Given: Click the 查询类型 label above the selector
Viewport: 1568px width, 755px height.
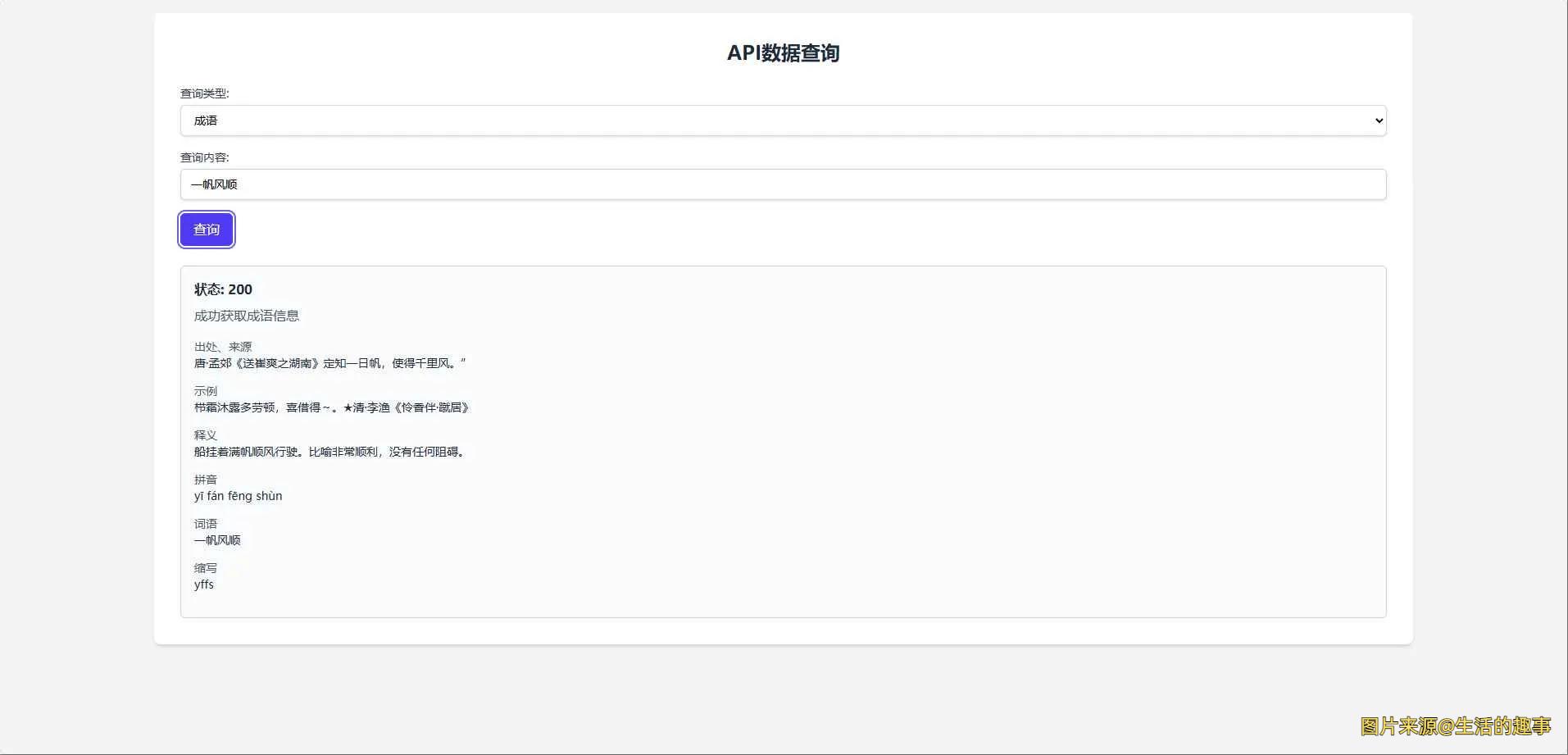Looking at the screenshot, I should tap(203, 93).
